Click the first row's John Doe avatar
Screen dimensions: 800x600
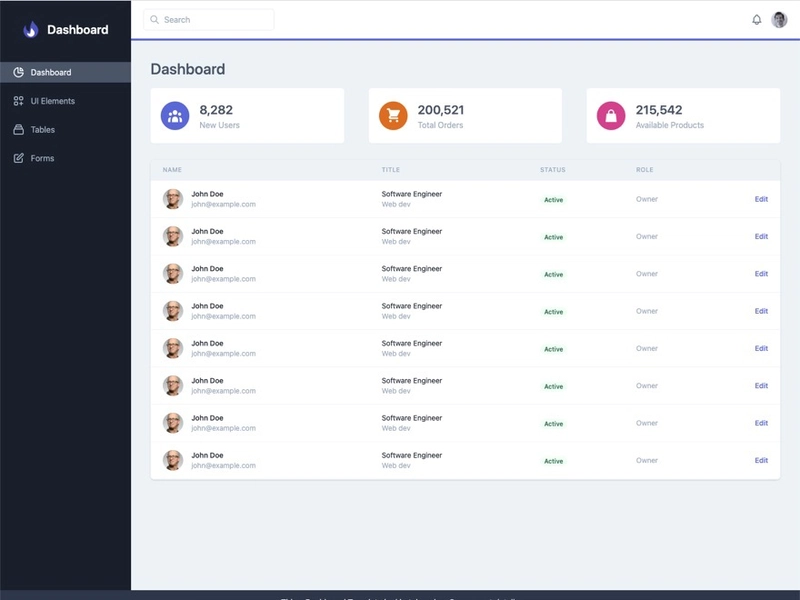coord(173,199)
